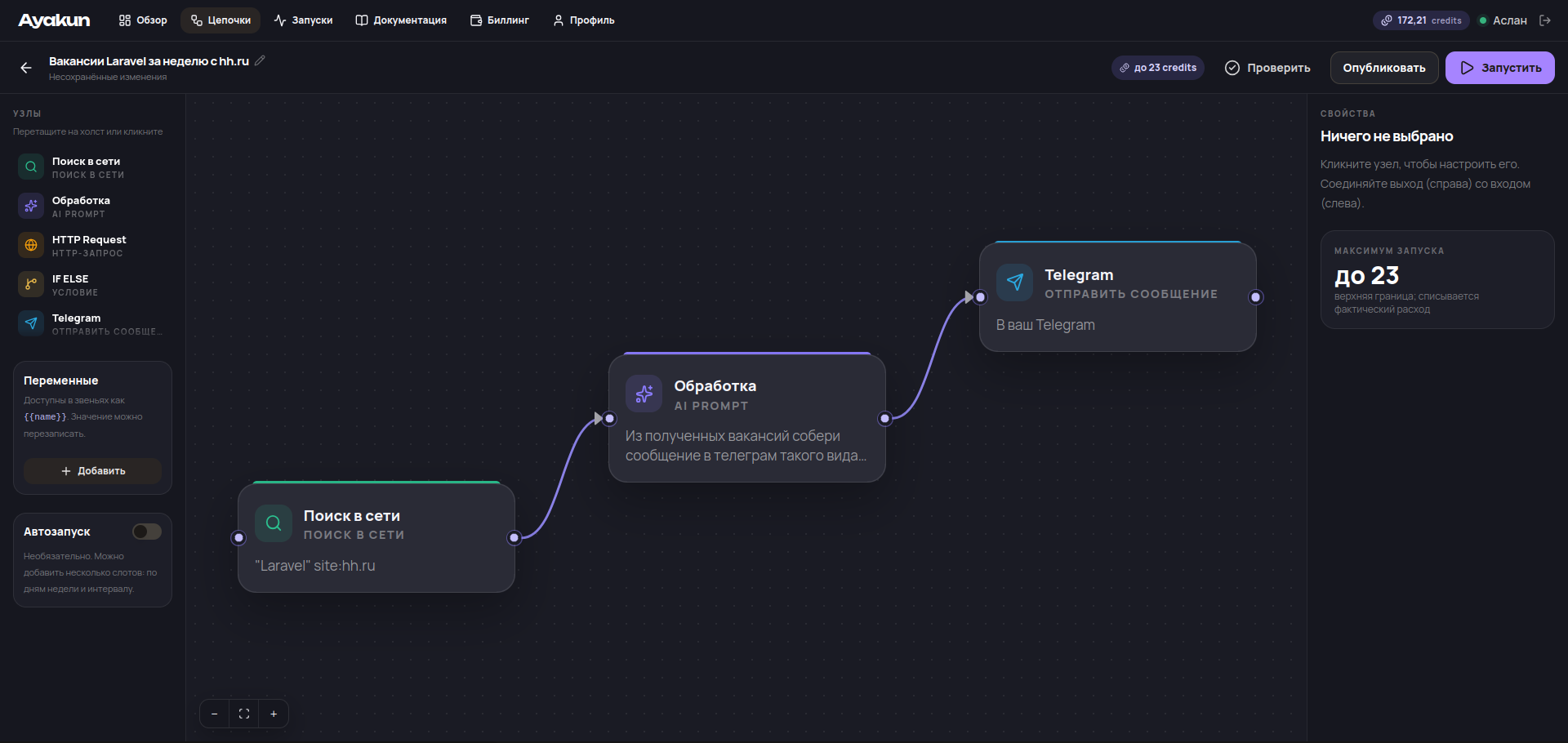Select the Поиск в сети node in the sidebar
Viewport: 1568px width, 743px height.
[x=92, y=167]
